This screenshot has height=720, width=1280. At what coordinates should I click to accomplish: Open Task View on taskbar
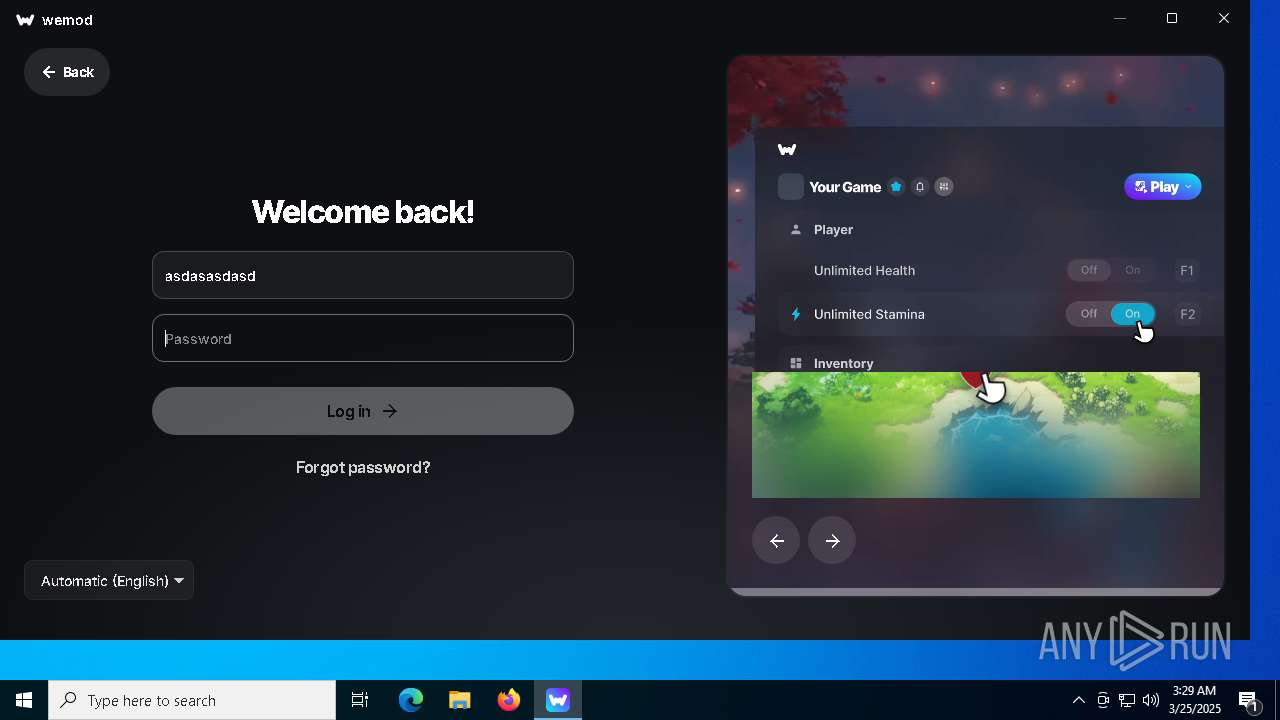pyautogui.click(x=360, y=700)
